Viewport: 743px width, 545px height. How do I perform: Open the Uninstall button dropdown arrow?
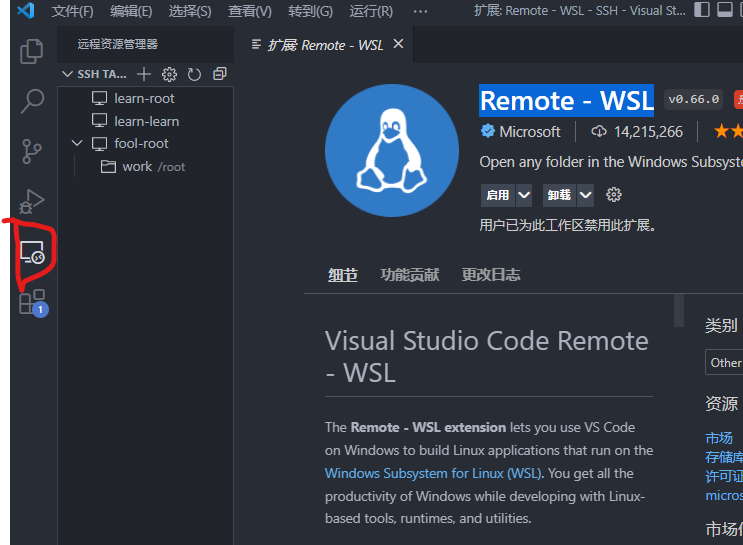(x=585, y=195)
